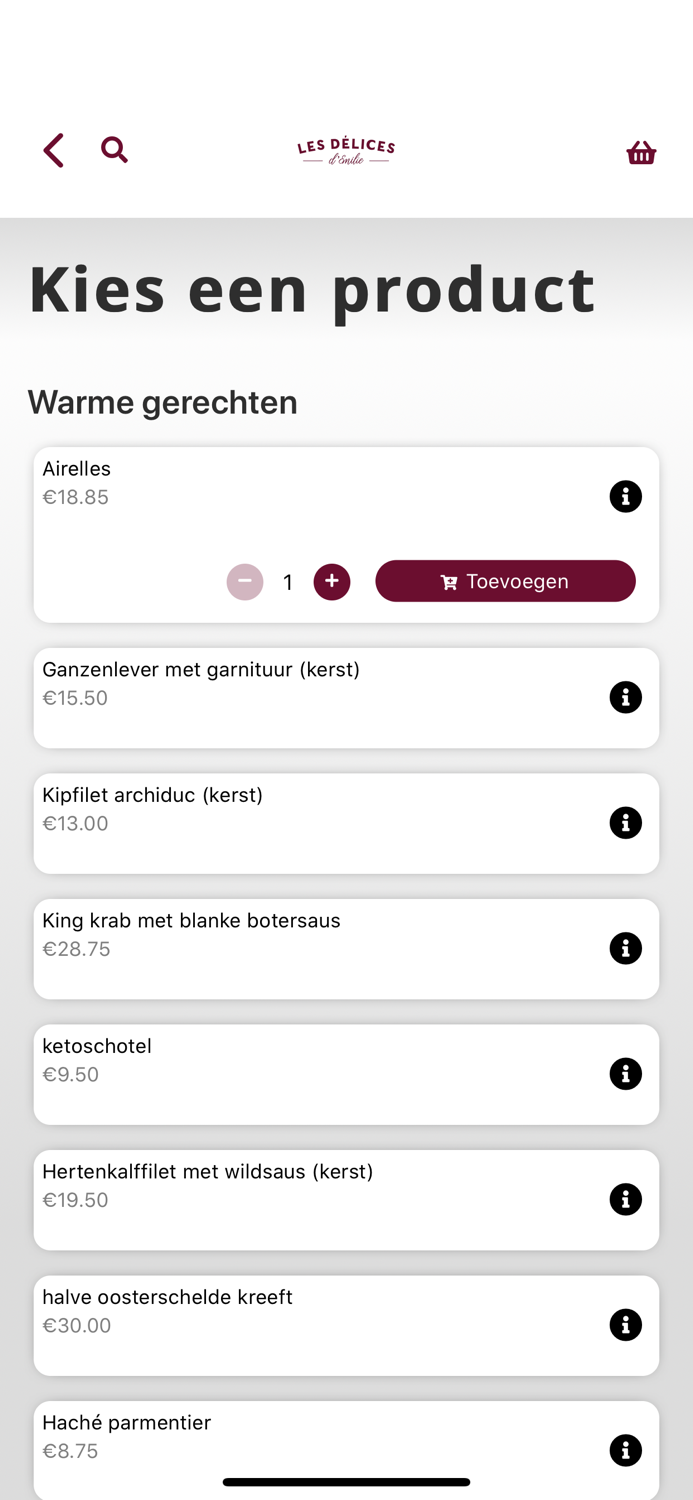Show info for Kipfilet archiduc
This screenshot has width=693, height=1500.
coord(625,823)
